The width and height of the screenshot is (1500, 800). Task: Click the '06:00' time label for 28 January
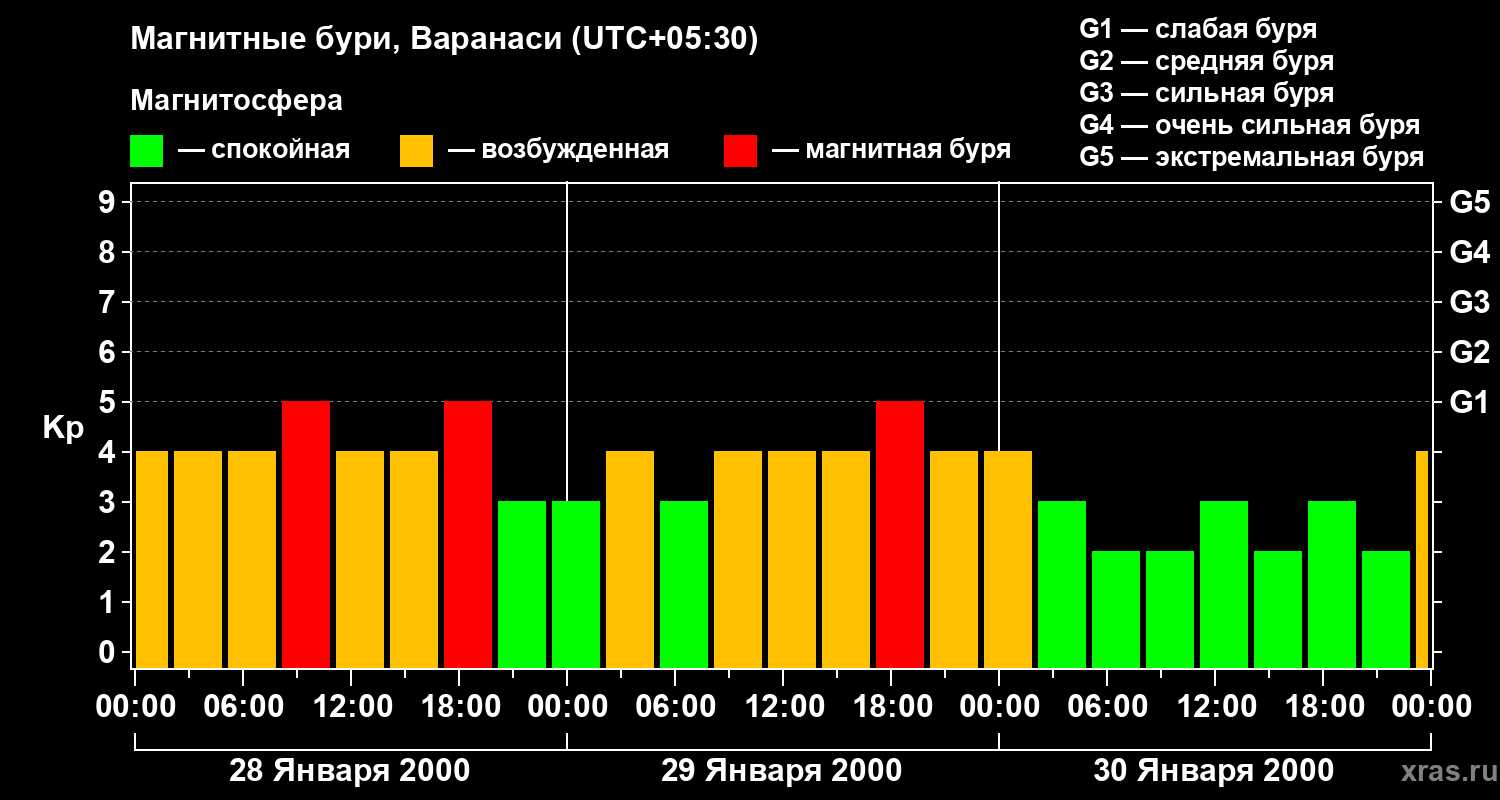[x=244, y=707]
